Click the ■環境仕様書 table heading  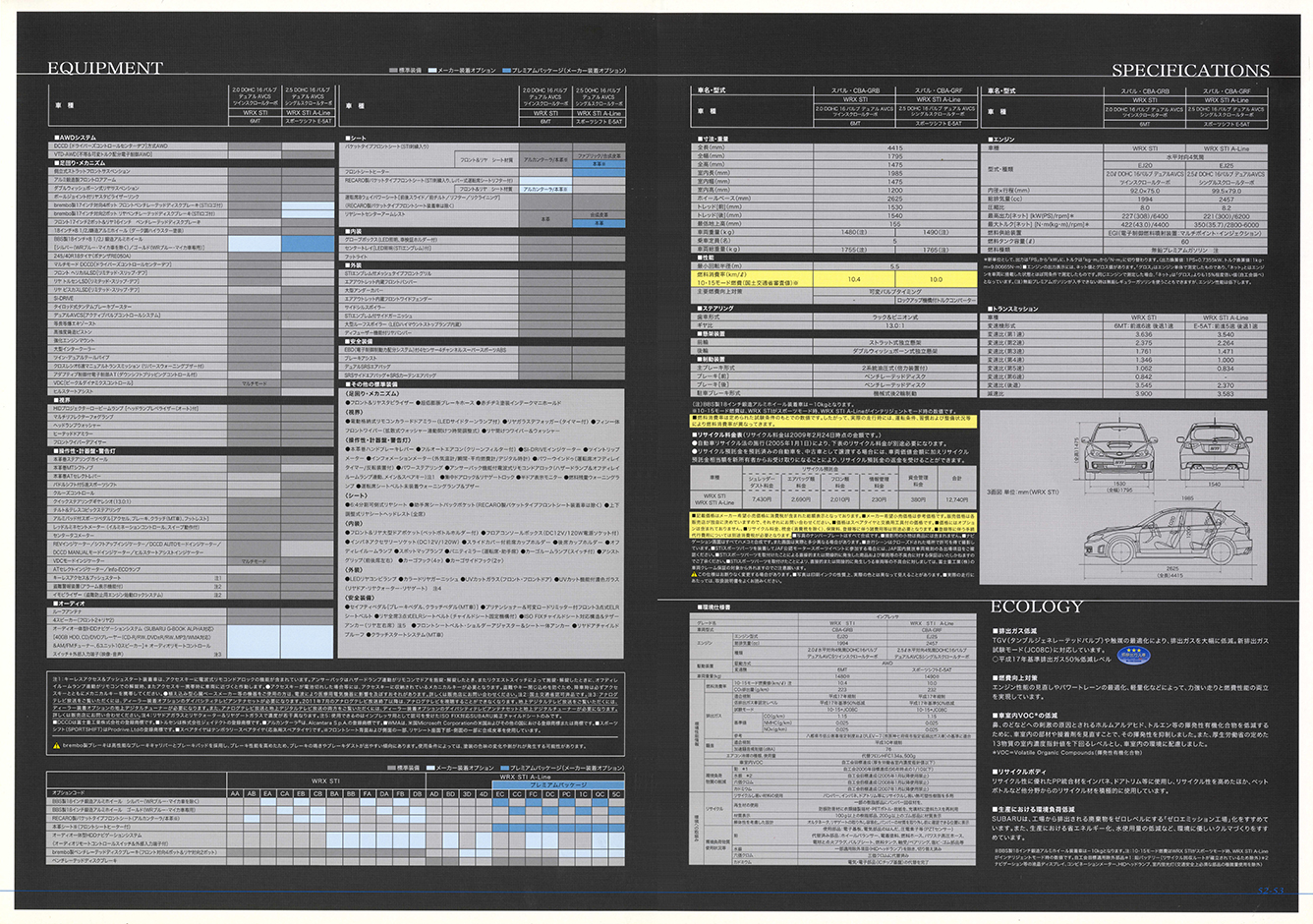713,607
